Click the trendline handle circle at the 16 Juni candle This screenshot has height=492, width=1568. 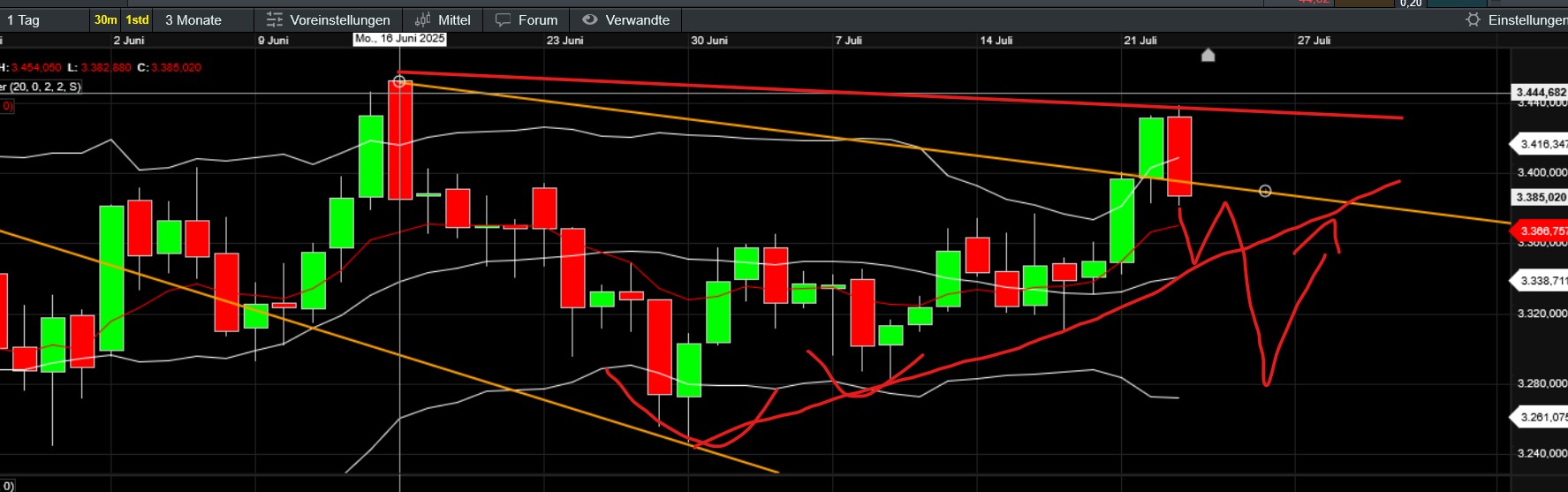point(399,81)
